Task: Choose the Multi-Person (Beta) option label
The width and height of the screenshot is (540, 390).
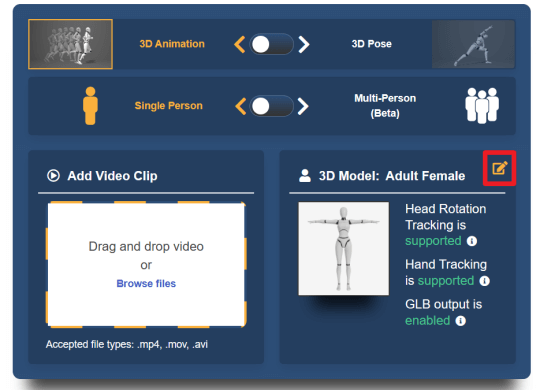Action: pyautogui.click(x=385, y=106)
